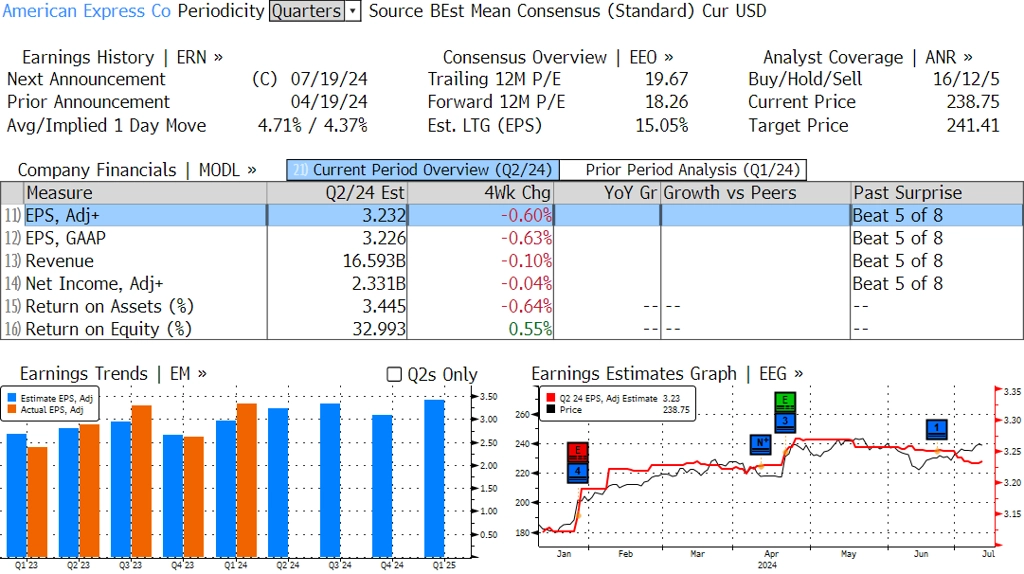The width and height of the screenshot is (1024, 574).
Task: Click EPS, GAAP estimate value 3.226
Action: pyautogui.click(x=384, y=238)
